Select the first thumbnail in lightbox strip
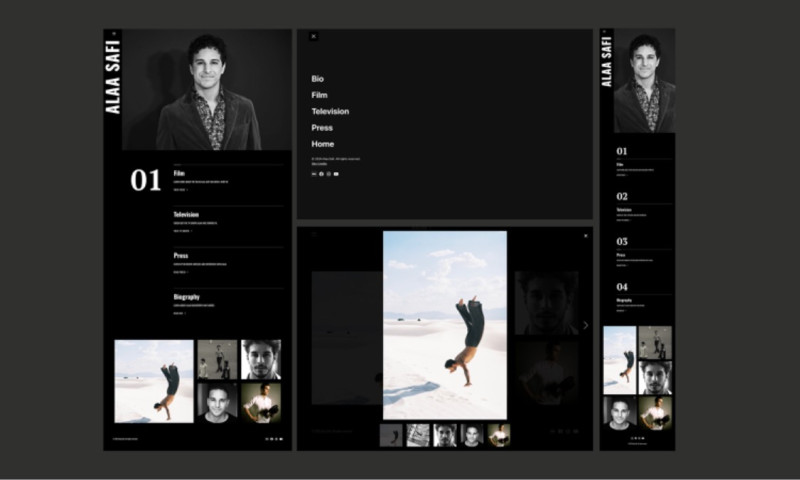800x480 pixels. coord(391,435)
